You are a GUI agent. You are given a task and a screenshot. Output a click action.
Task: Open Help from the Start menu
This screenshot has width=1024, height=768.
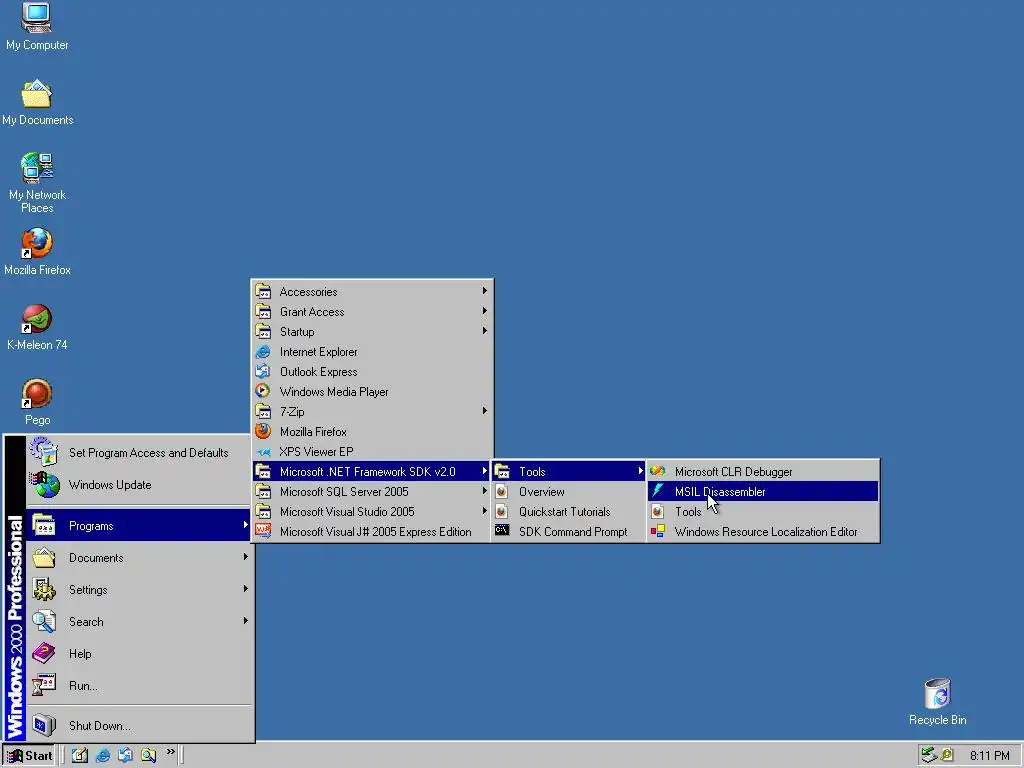click(x=138, y=654)
